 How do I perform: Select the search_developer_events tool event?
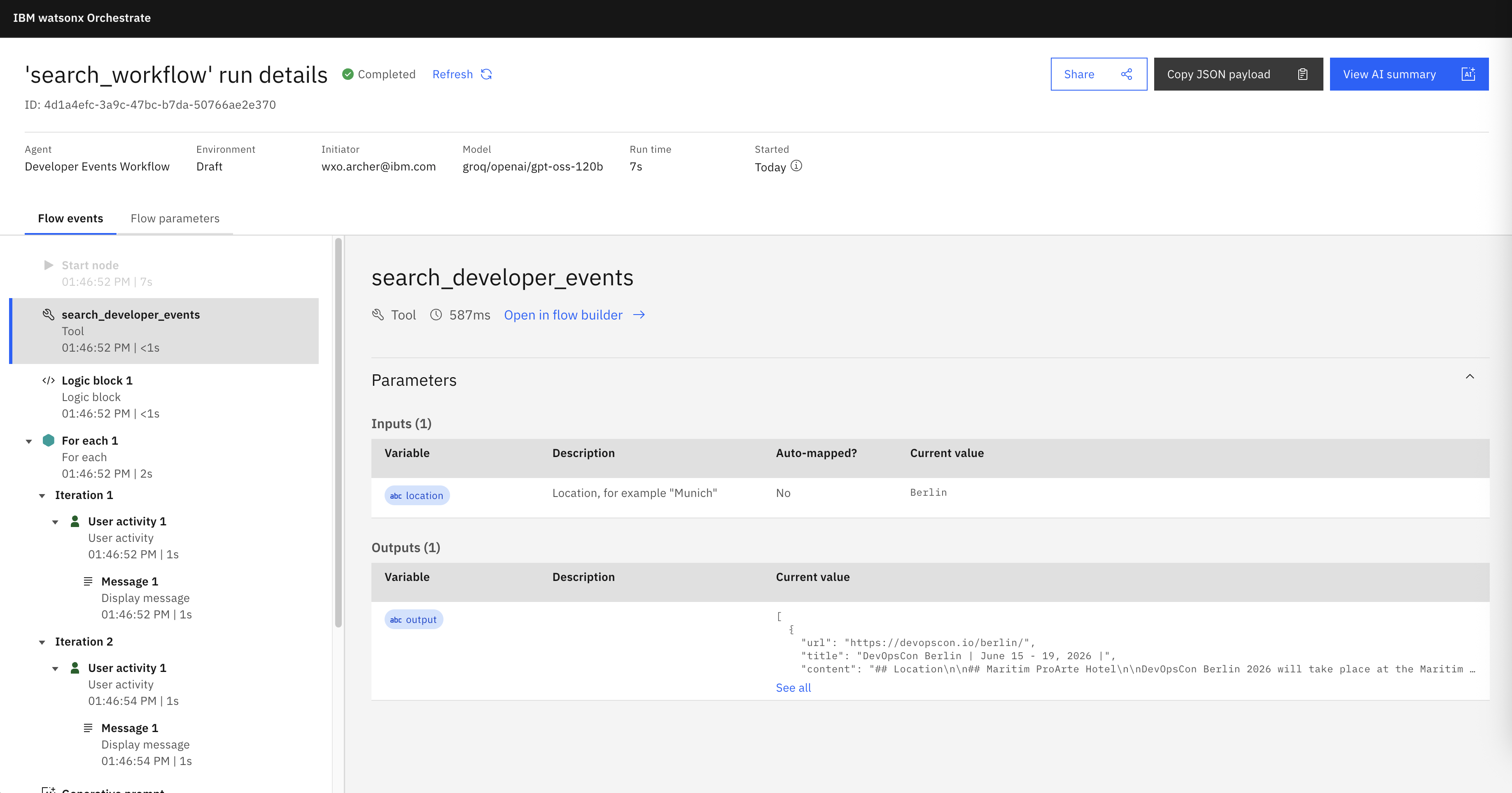[x=164, y=331]
